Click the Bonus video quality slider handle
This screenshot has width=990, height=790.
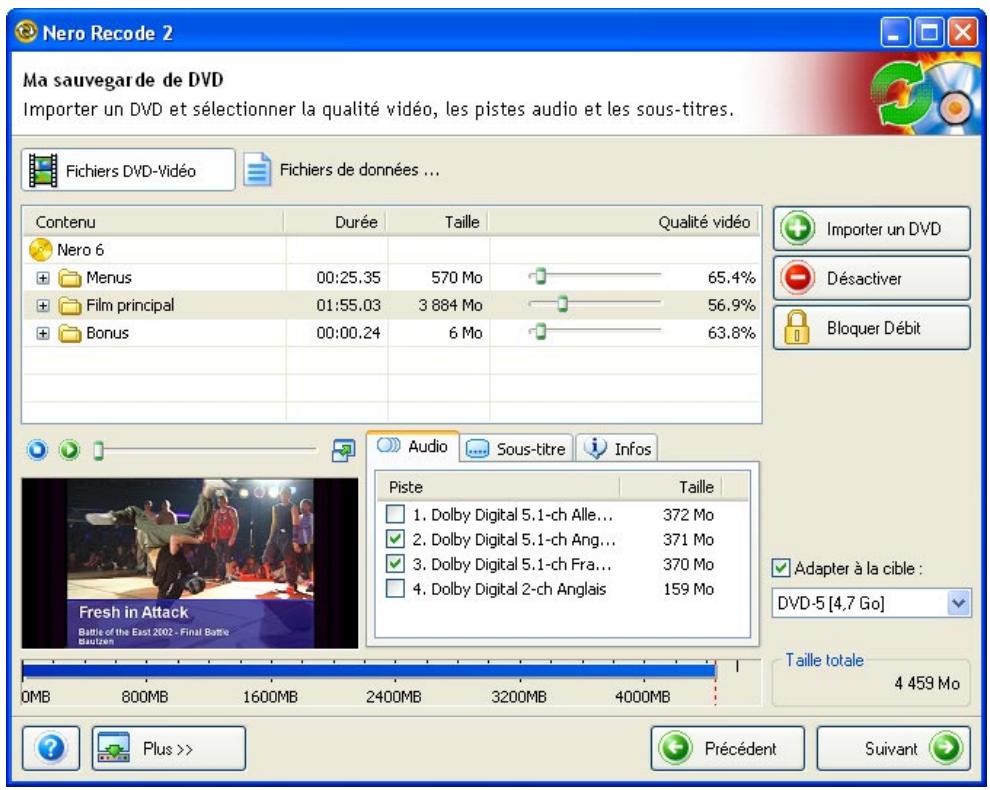coord(540,331)
